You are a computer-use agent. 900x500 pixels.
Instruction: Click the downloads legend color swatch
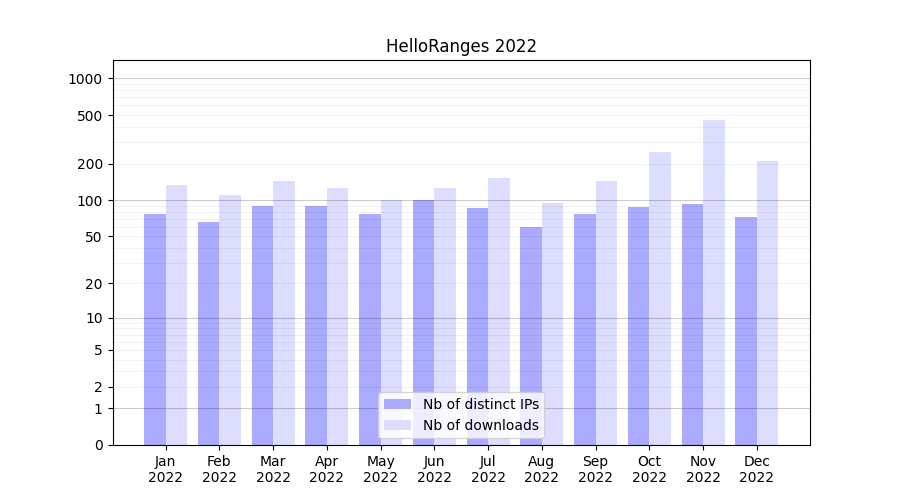point(398,425)
